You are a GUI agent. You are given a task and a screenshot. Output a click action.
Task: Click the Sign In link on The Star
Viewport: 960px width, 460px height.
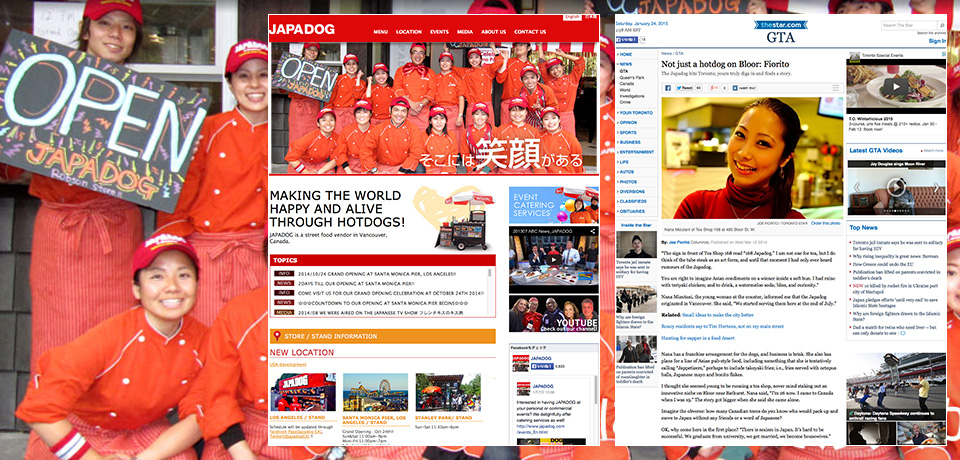point(937,41)
